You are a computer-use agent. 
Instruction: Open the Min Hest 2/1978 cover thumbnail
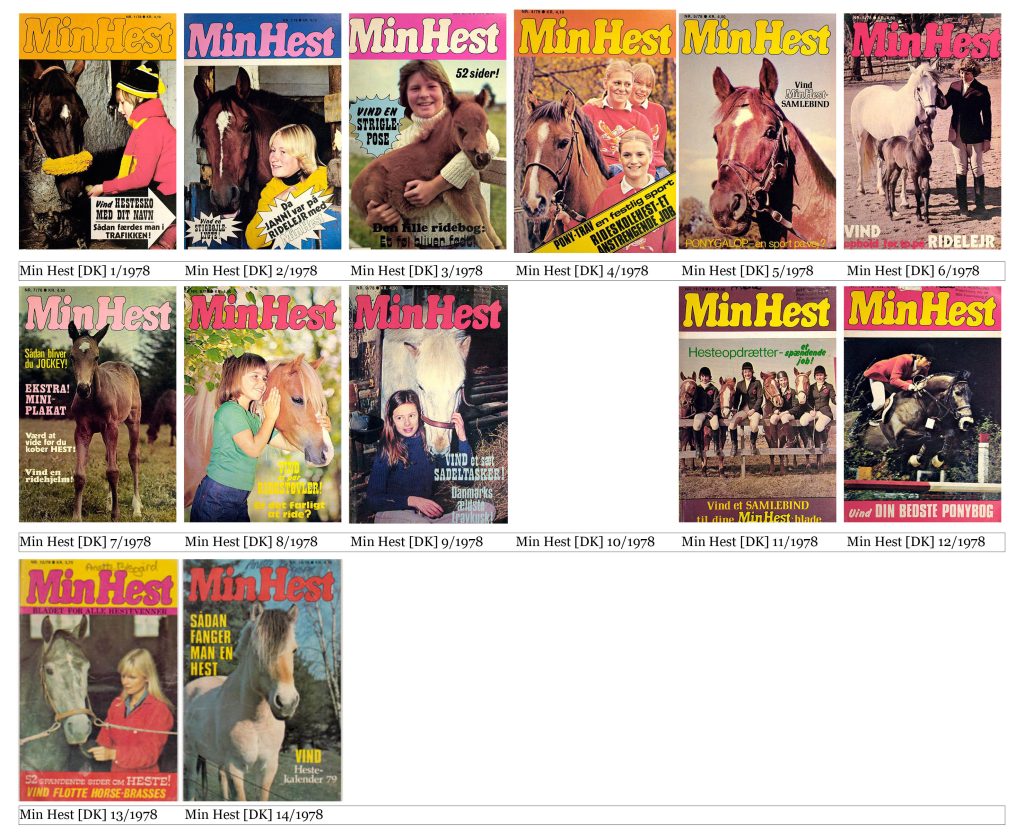click(263, 131)
